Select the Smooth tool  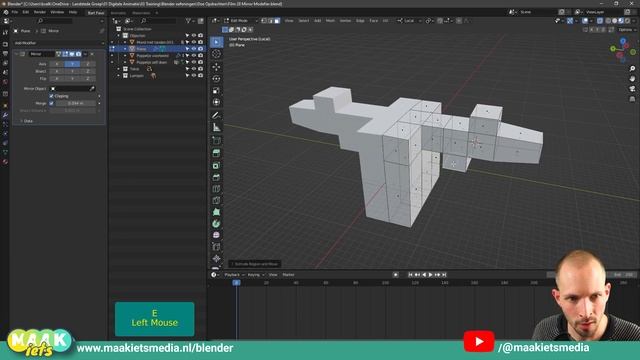(216, 235)
